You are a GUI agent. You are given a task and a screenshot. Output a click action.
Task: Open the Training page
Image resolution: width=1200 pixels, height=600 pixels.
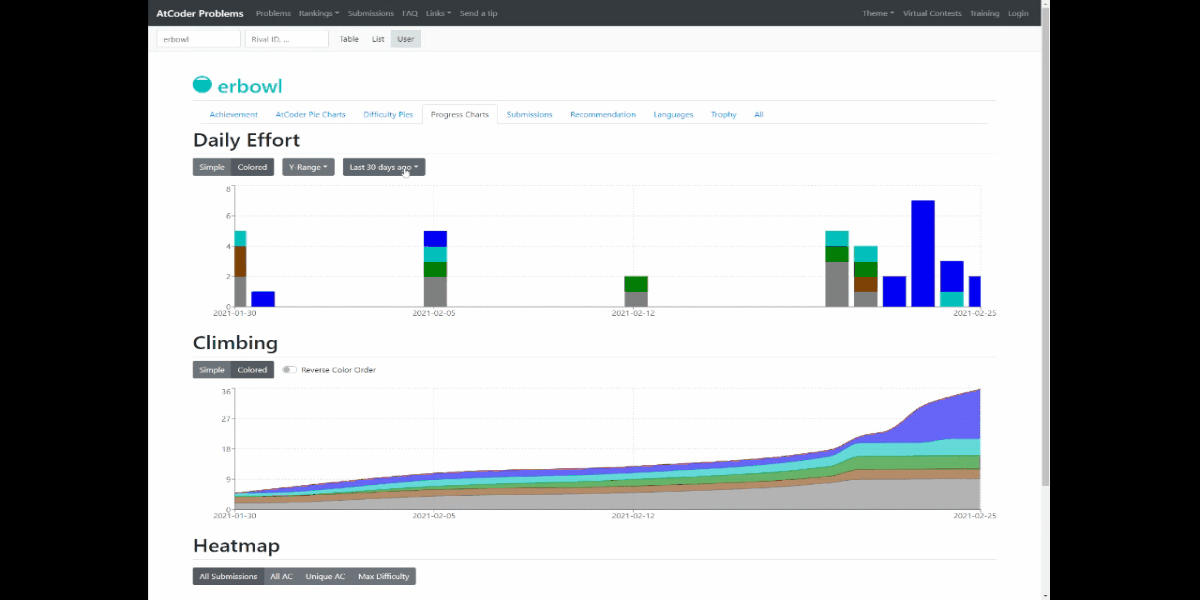click(984, 13)
